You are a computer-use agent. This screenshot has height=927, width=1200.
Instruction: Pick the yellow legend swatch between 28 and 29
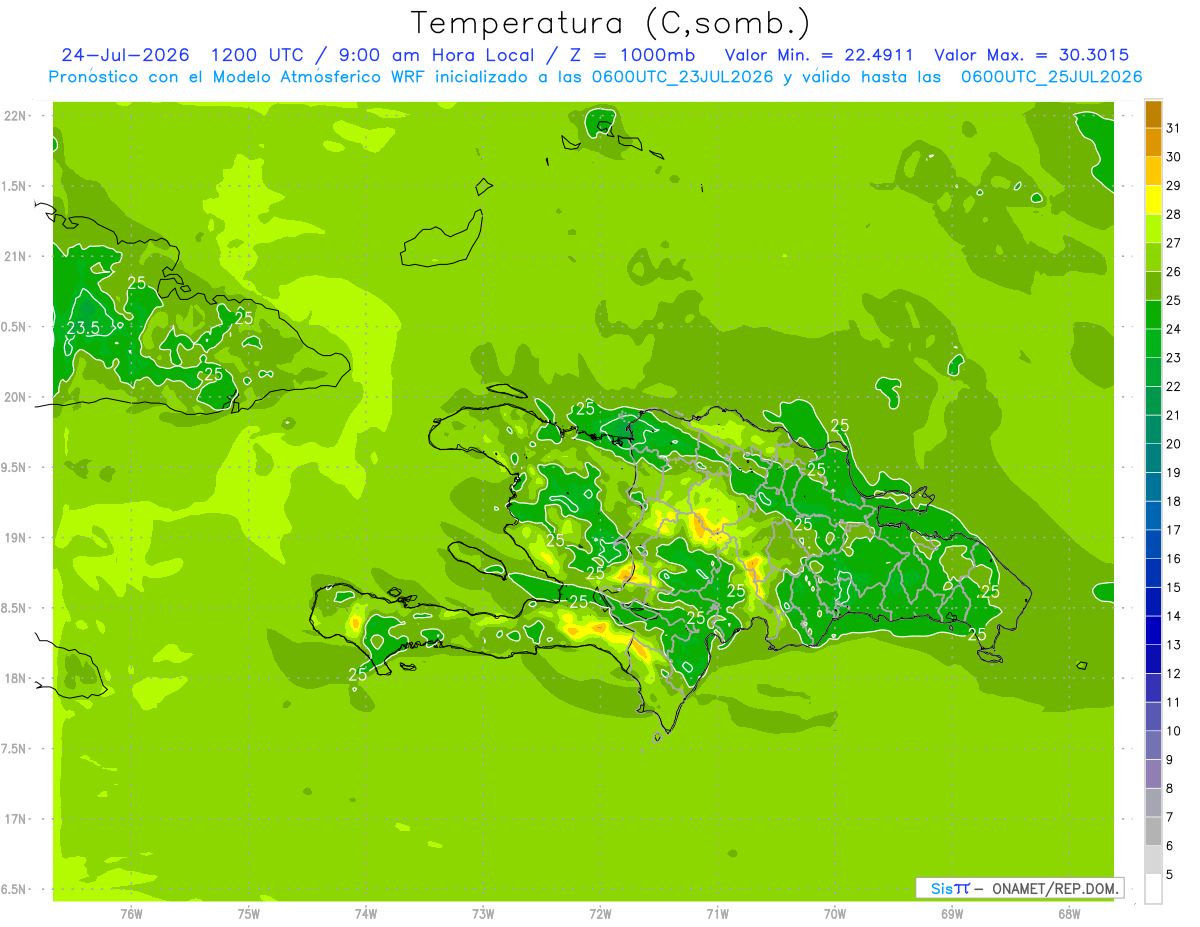tap(1153, 200)
